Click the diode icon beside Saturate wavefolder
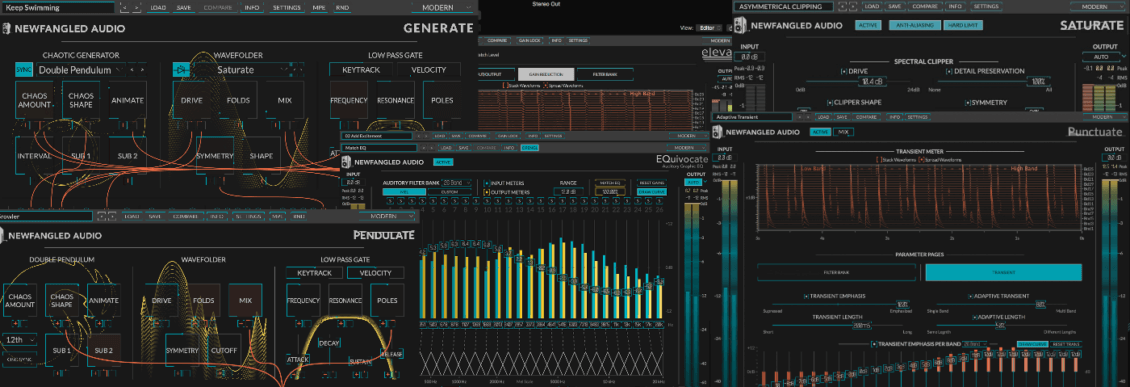Screen dimensions: 1130x387 [x=181, y=70]
